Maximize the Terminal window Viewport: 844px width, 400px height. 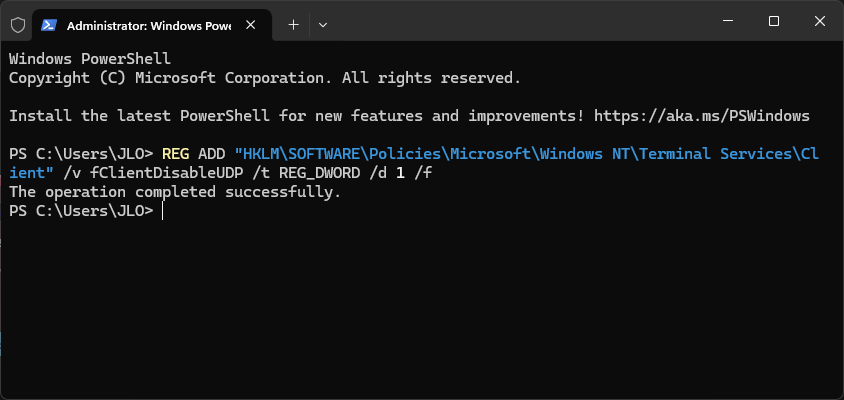click(x=774, y=21)
